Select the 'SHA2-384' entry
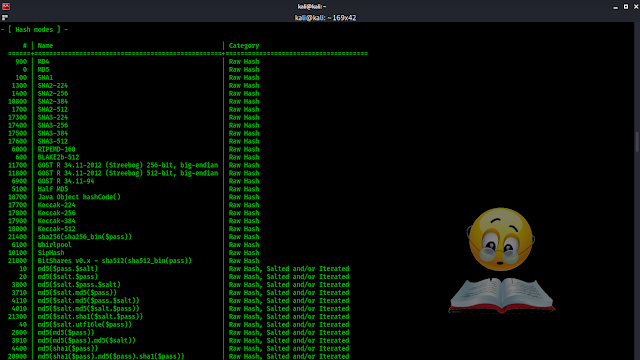 click(x=53, y=101)
